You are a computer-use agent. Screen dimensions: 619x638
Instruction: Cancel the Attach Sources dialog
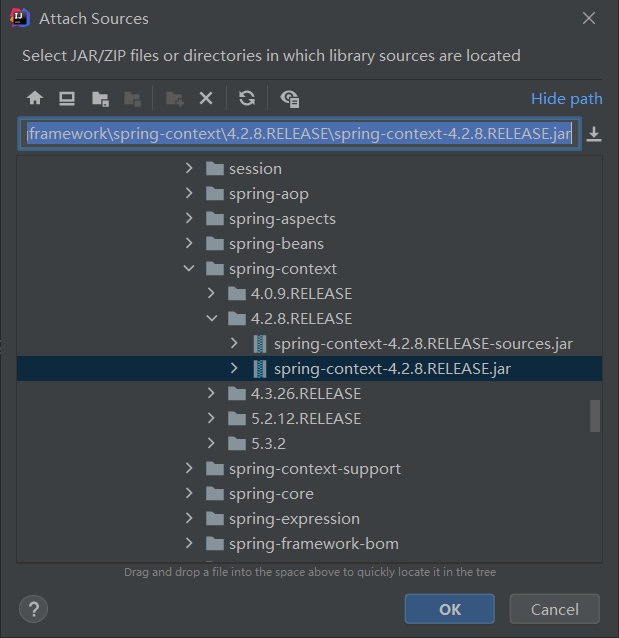(555, 609)
